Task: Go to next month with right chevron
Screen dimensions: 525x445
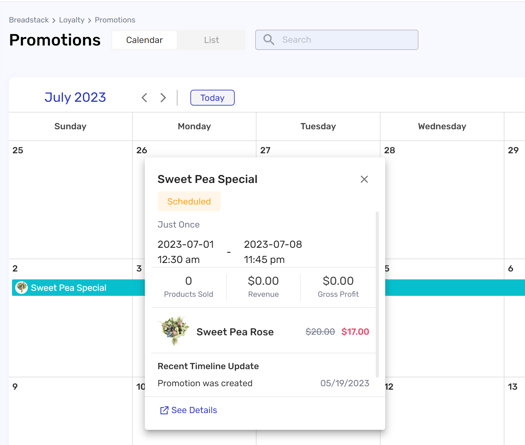Action: 163,98
